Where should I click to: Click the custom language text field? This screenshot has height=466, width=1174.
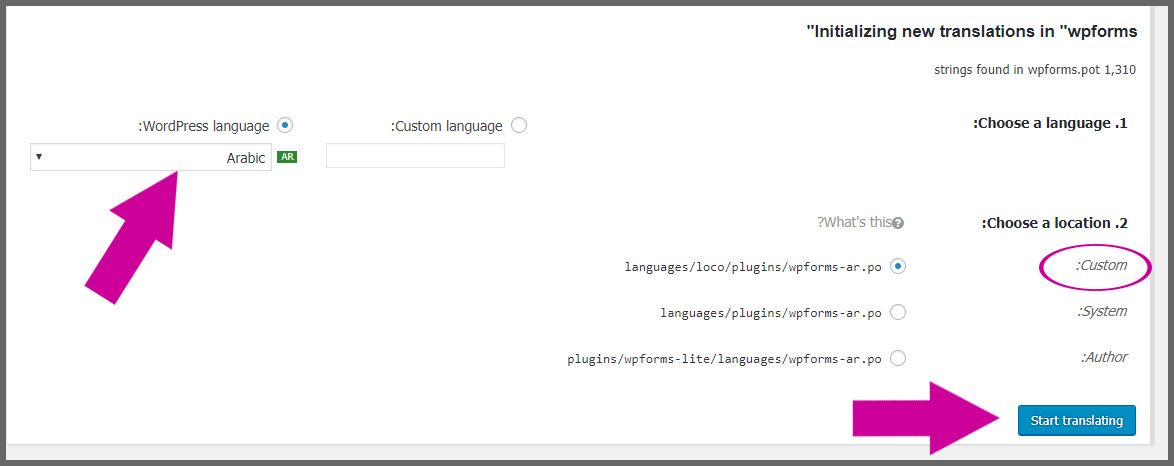416,156
